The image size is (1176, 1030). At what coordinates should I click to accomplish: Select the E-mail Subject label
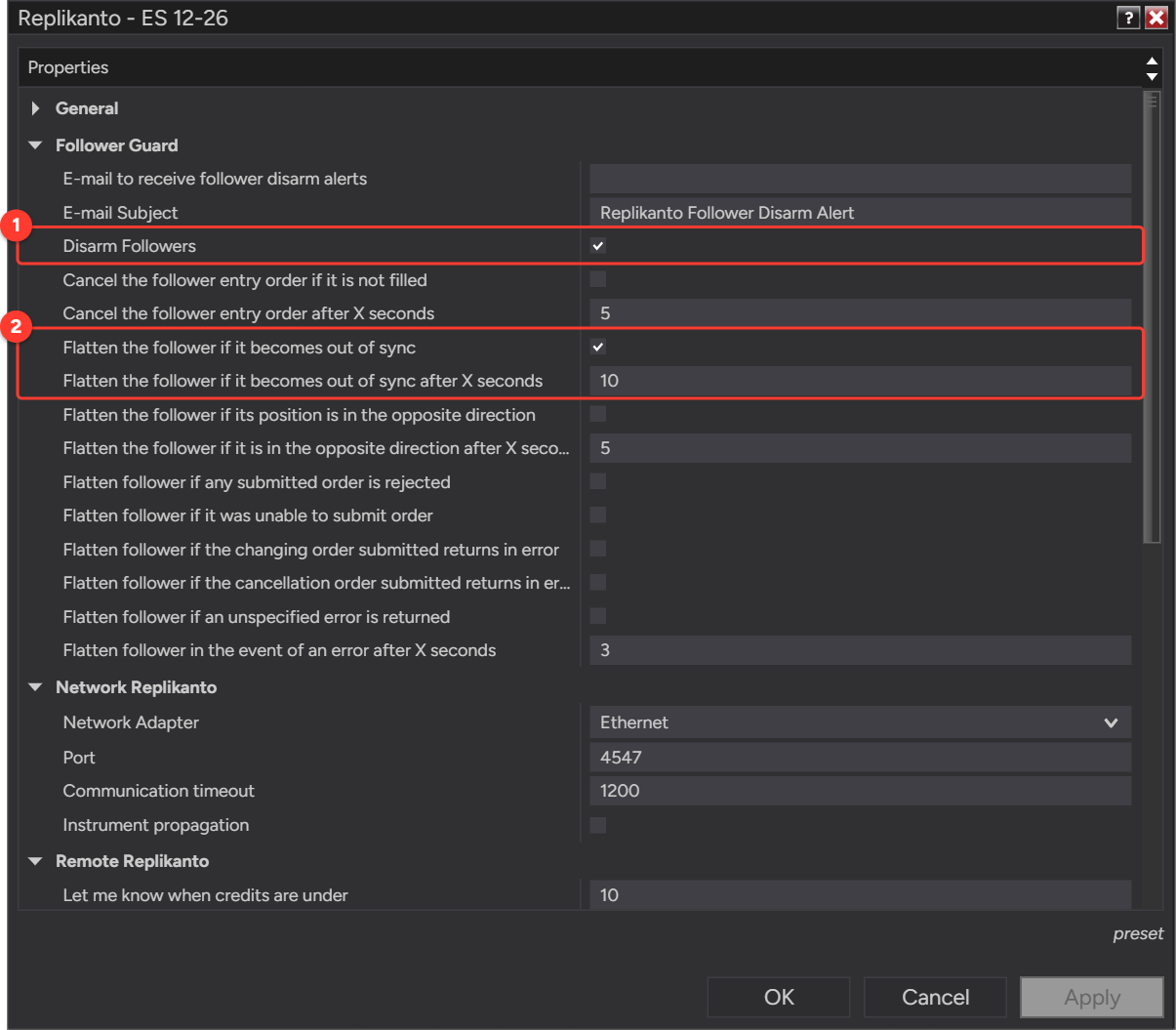coord(120,213)
